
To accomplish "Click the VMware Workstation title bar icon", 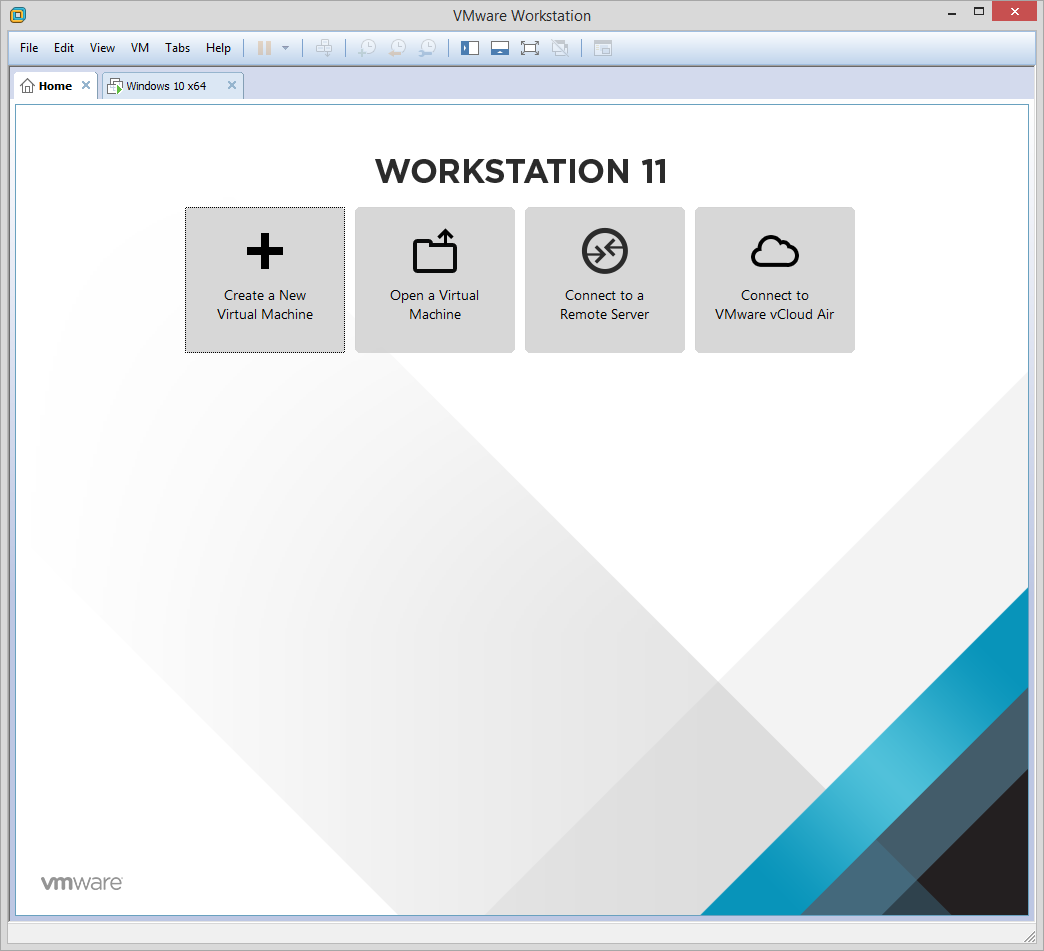I will 18,15.
